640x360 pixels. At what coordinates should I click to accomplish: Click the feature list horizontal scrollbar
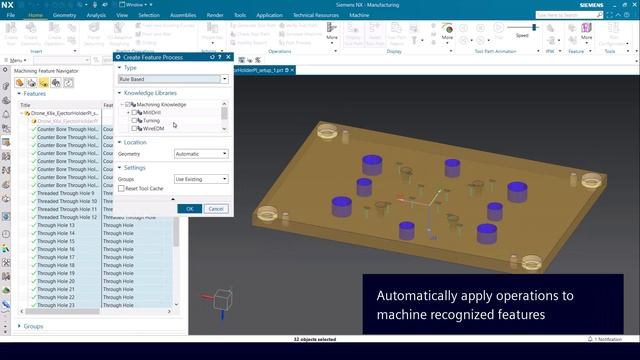[62, 311]
